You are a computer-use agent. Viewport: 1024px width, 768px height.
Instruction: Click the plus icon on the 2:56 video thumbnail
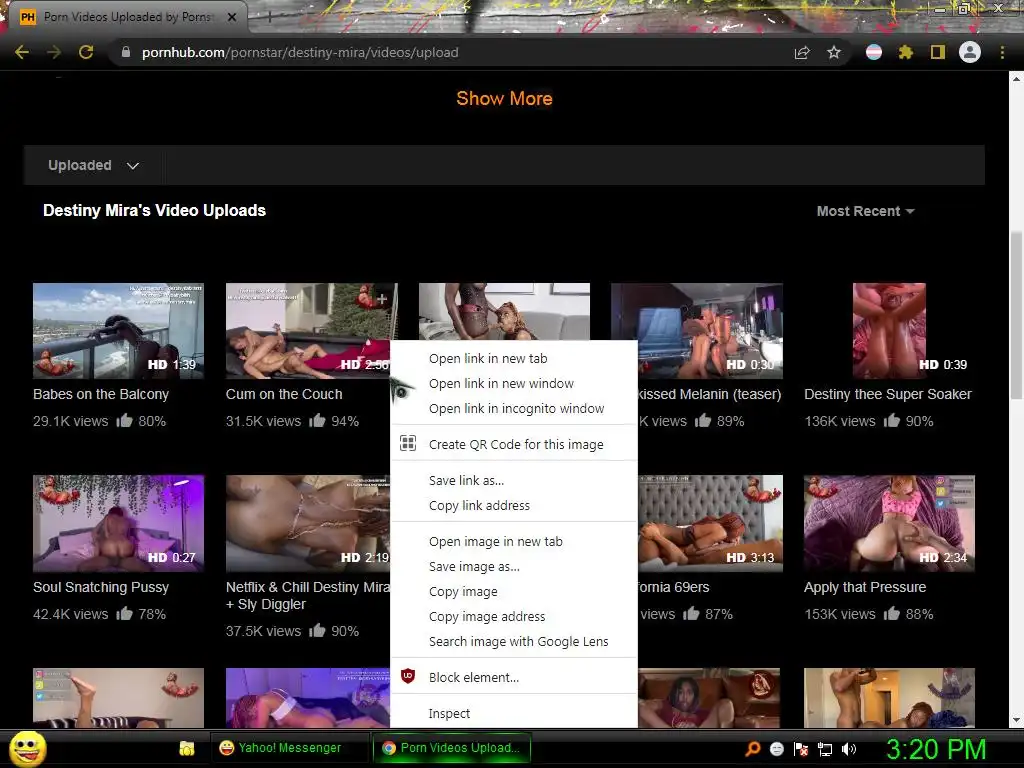pos(382,299)
